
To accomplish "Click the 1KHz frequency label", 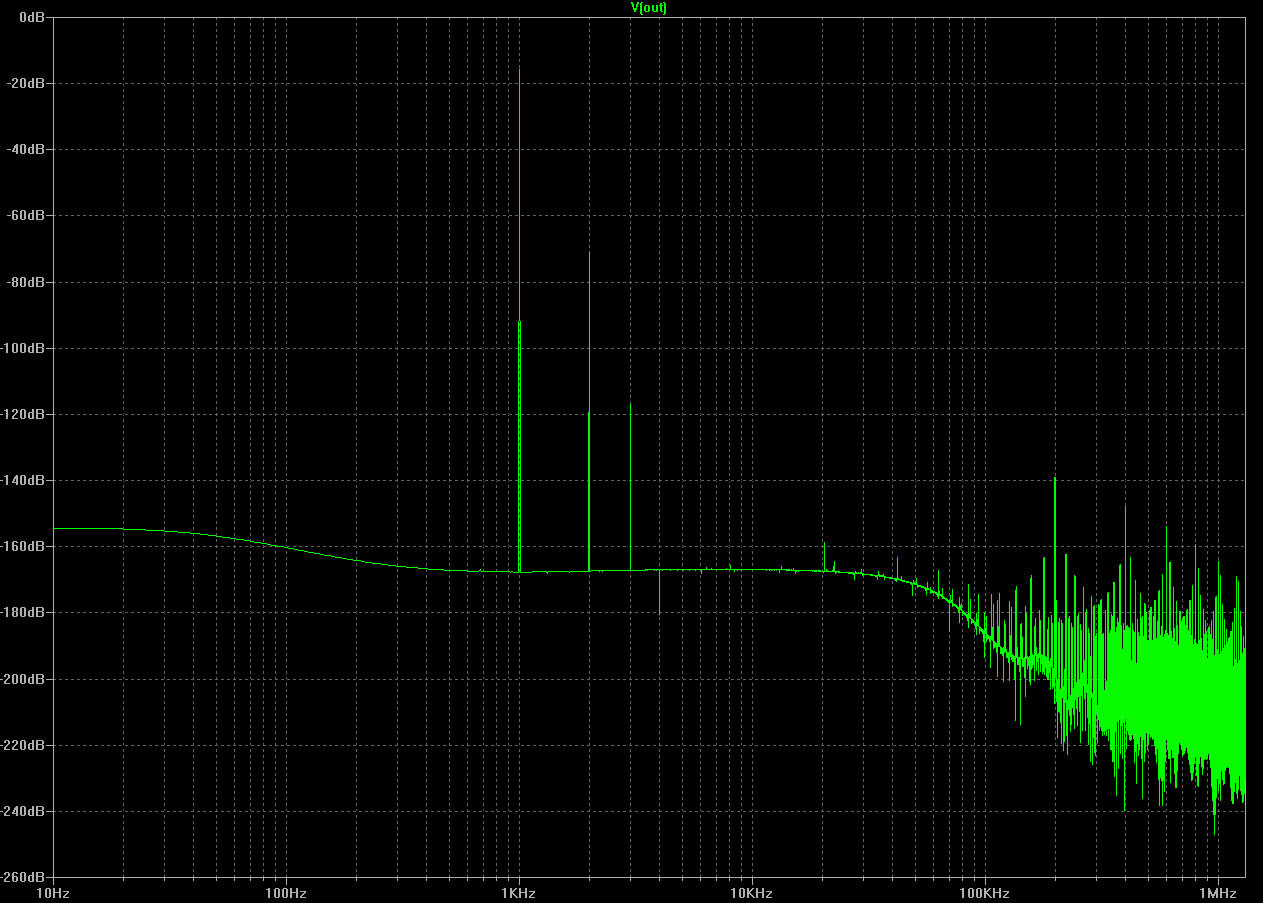I will [519, 891].
